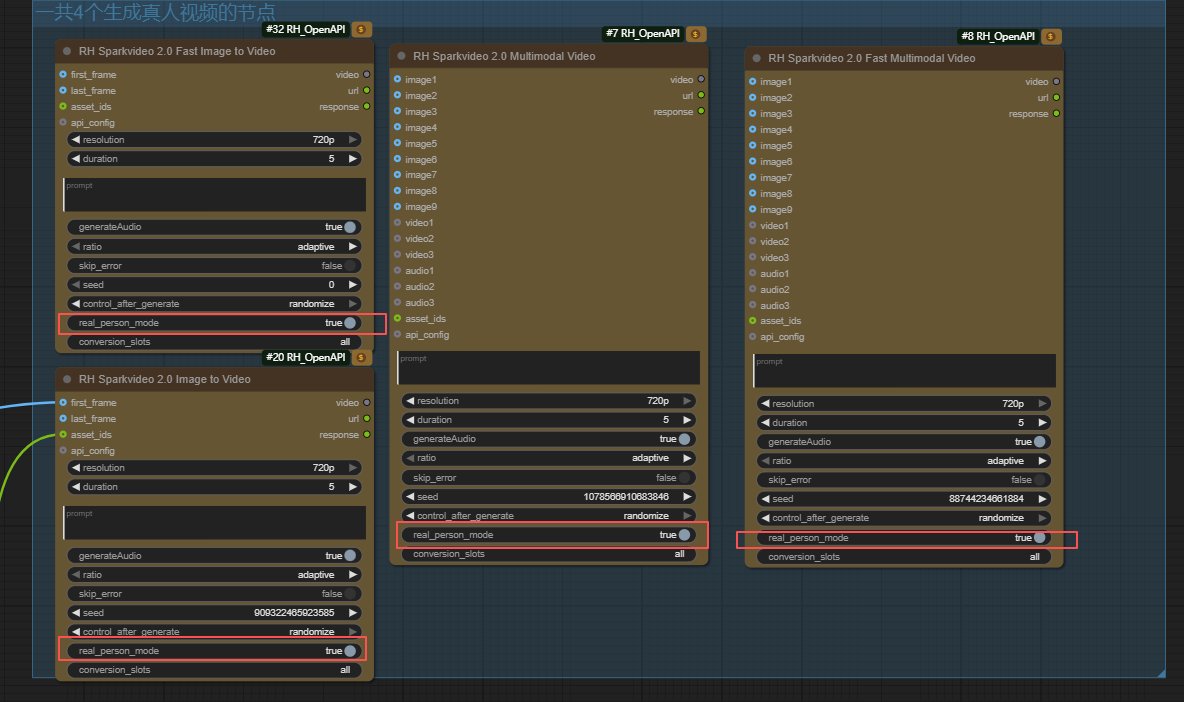Image resolution: width=1184 pixels, height=702 pixels.
Task: Toggle generateAudio on node #8
Action: point(904,442)
